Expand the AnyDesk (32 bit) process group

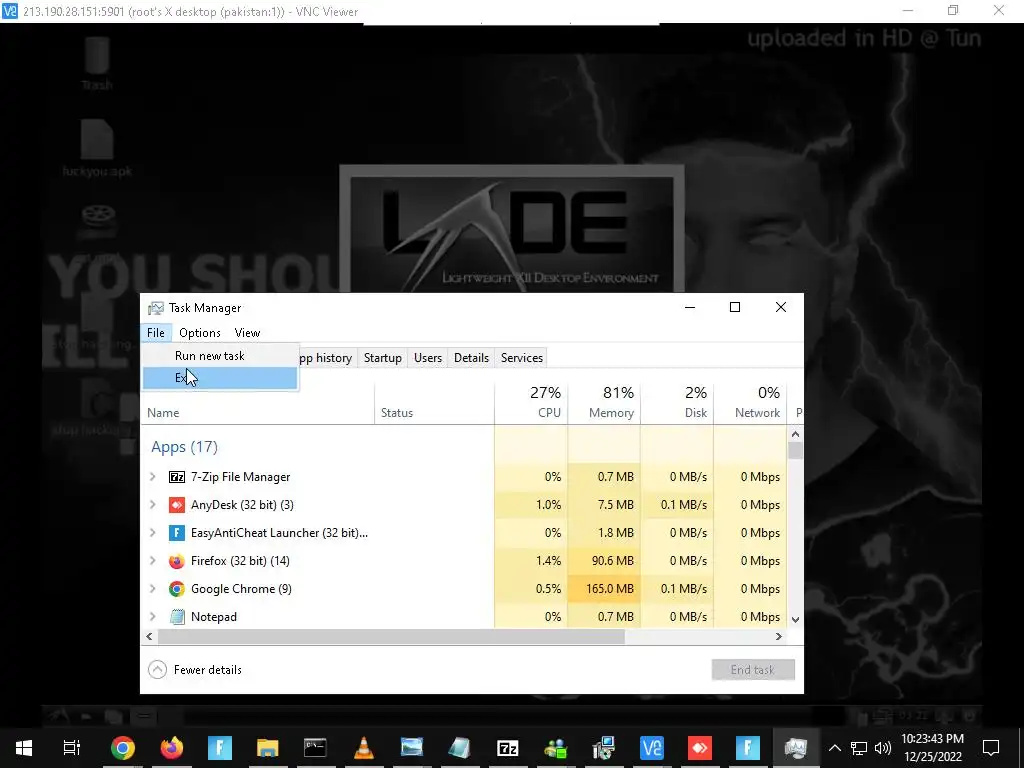tap(153, 505)
